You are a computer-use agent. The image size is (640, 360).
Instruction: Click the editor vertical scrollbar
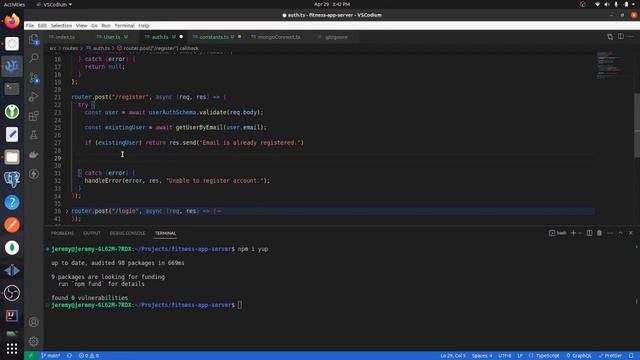[x=637, y=127]
